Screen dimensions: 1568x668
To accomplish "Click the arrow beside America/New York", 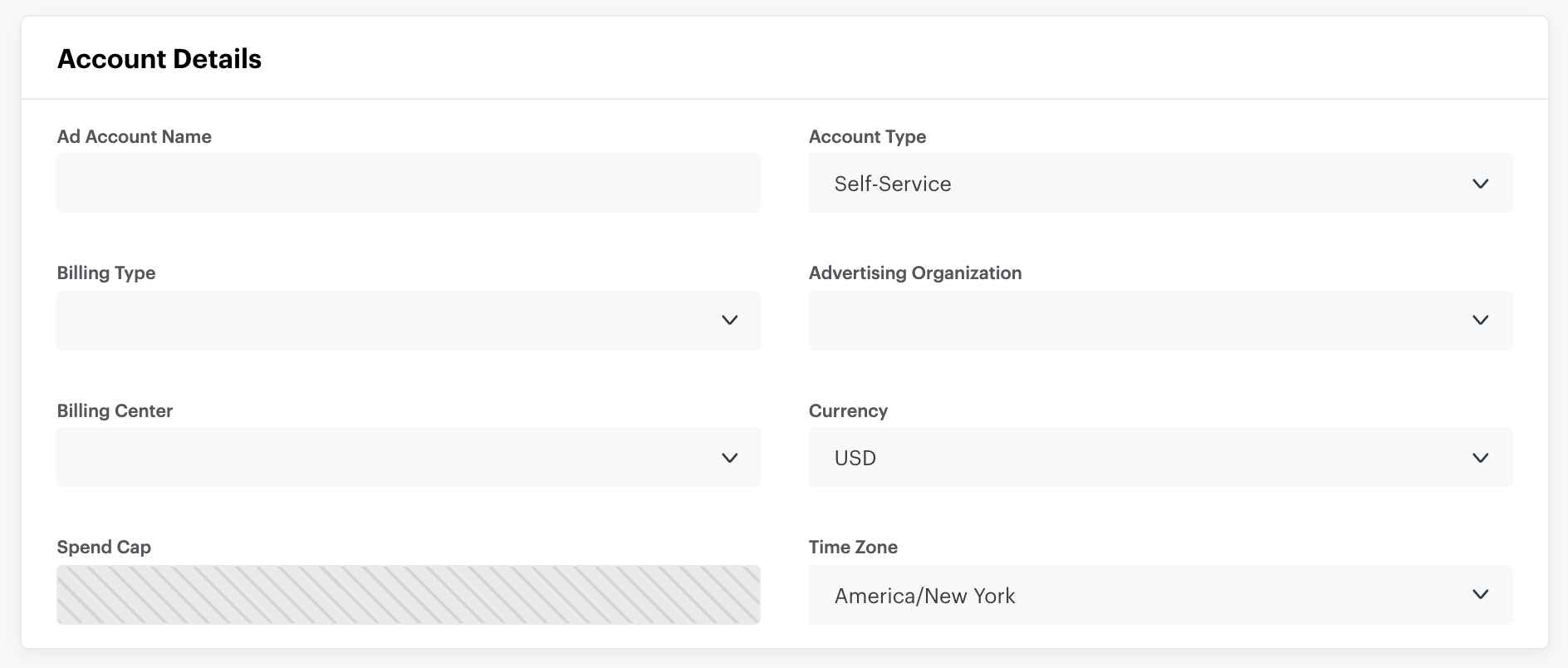I will click(1481, 595).
